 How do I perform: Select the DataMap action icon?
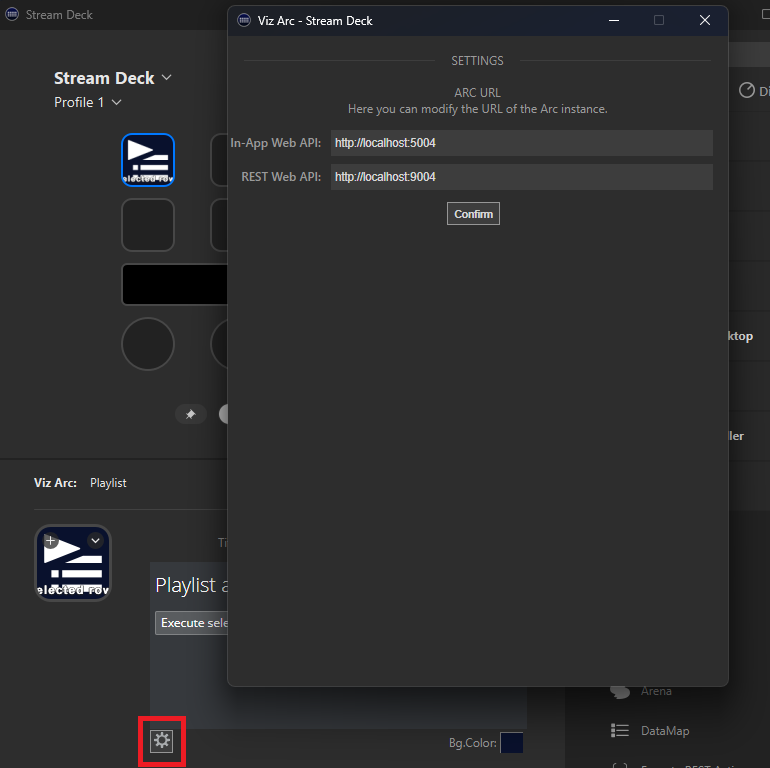pyautogui.click(x=620, y=731)
